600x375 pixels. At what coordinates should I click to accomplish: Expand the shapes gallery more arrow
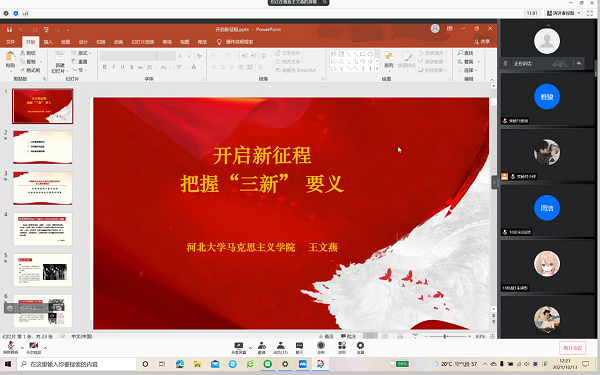point(377,68)
